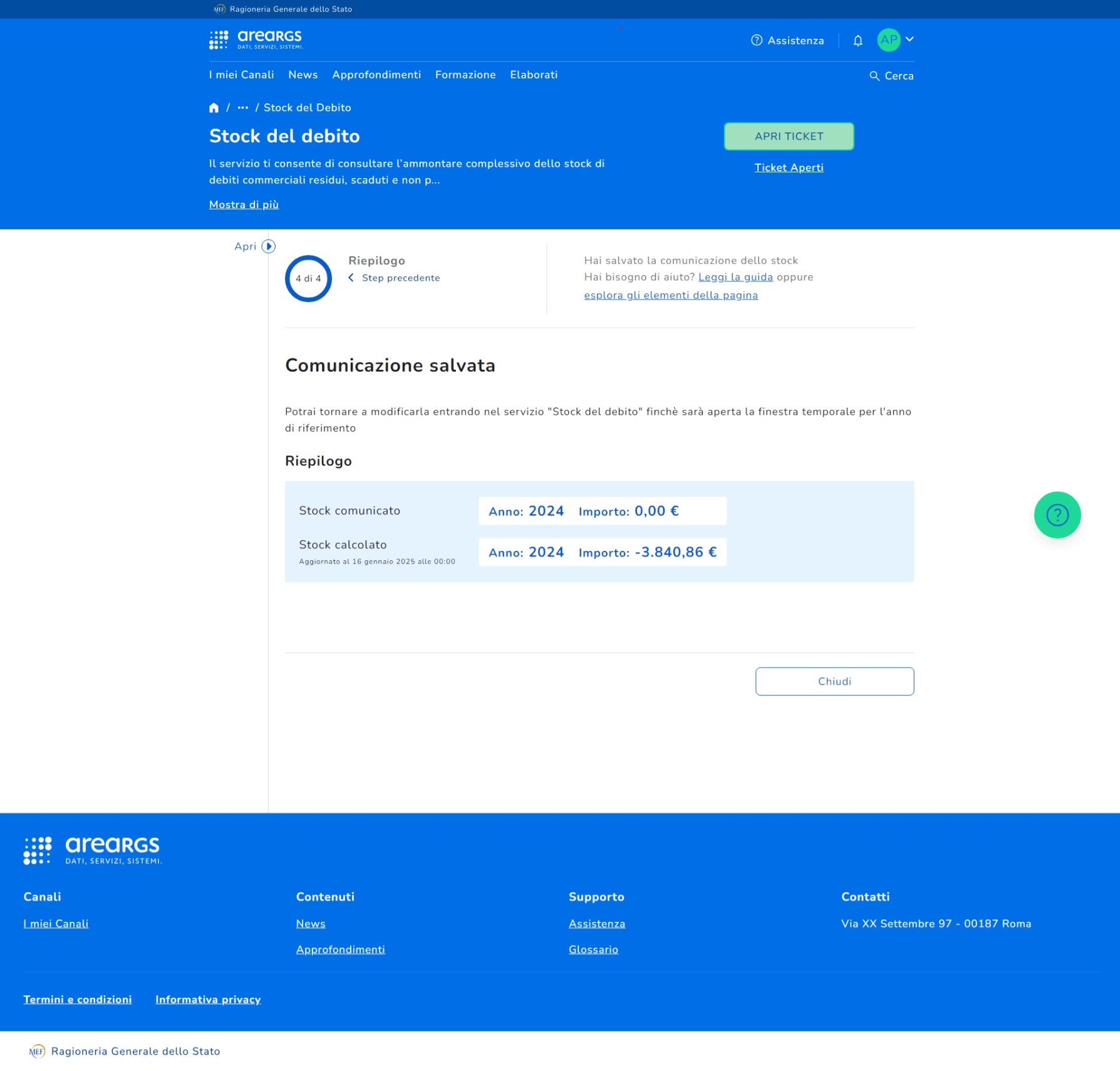Click the home breadcrumb icon
This screenshot has width=1120, height=1071.
214,108
